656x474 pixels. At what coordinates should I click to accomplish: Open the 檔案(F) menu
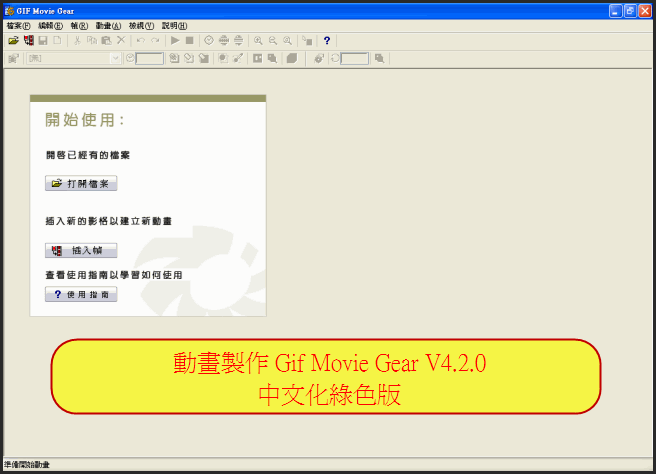click(18, 25)
